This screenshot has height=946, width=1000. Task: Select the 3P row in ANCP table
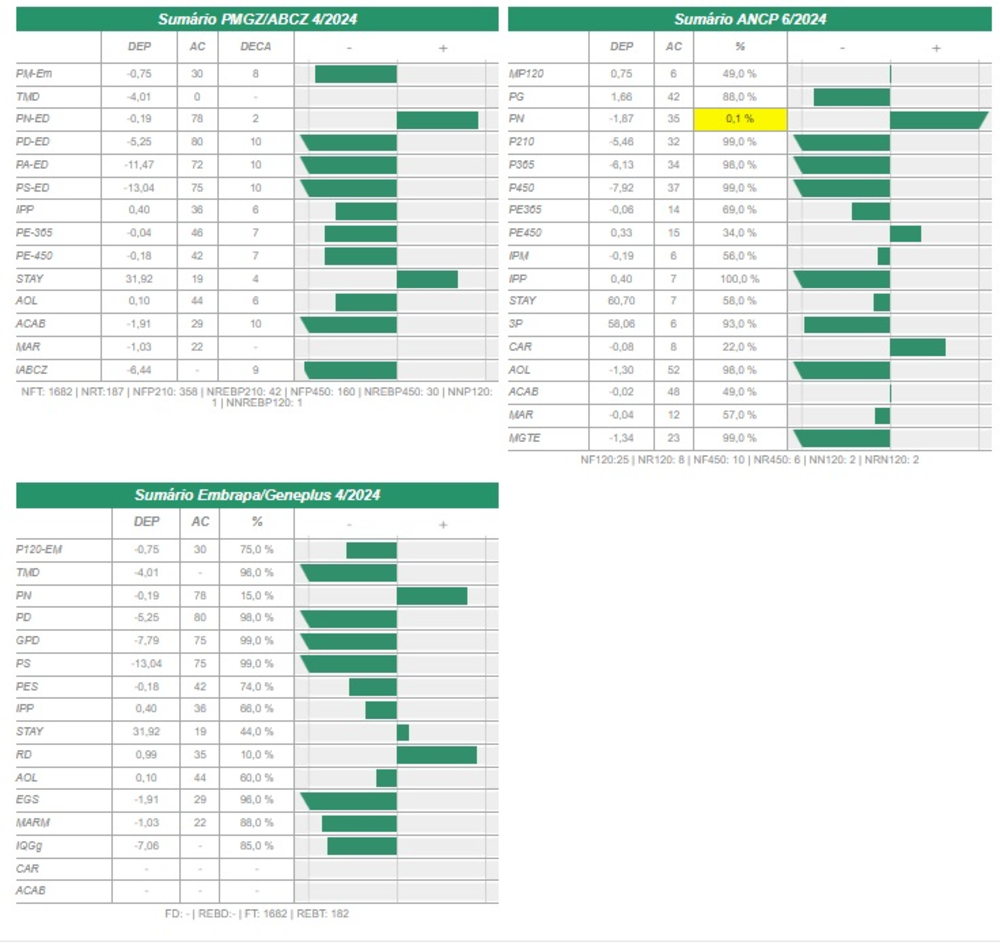[x=749, y=324]
